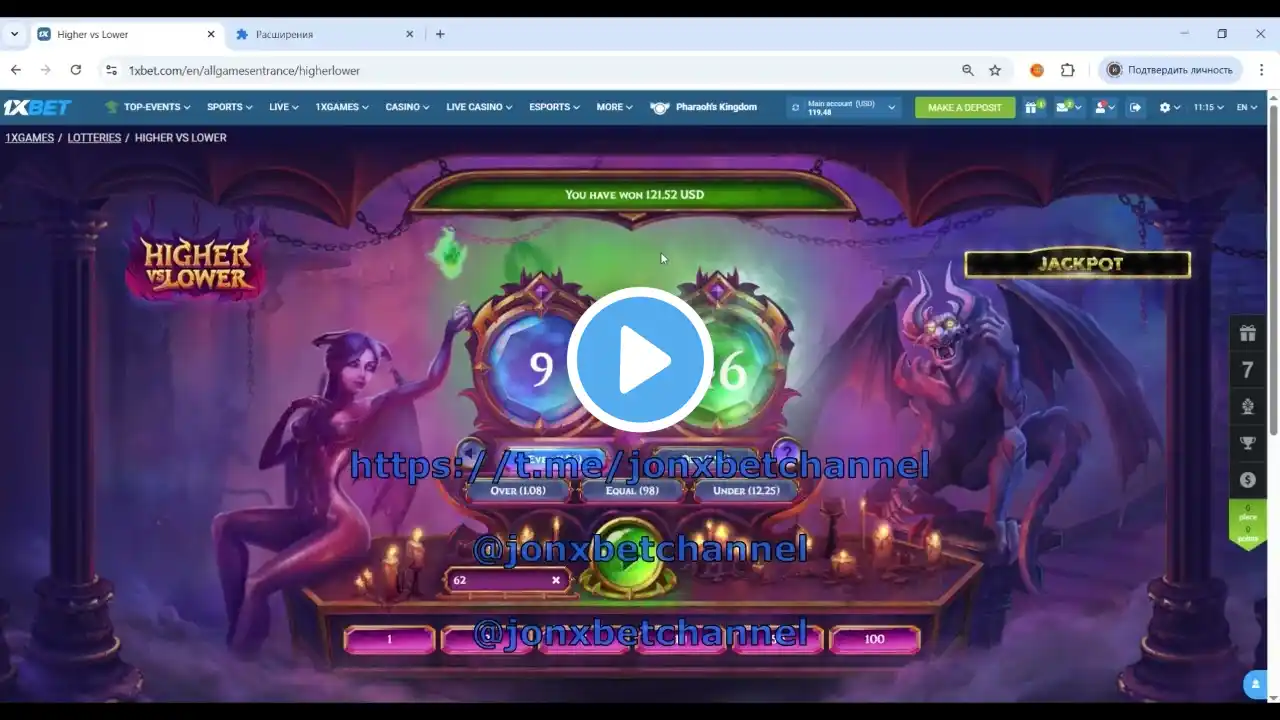Open the MORE menu
Image resolution: width=1280 pixels, height=720 pixels.
(615, 107)
